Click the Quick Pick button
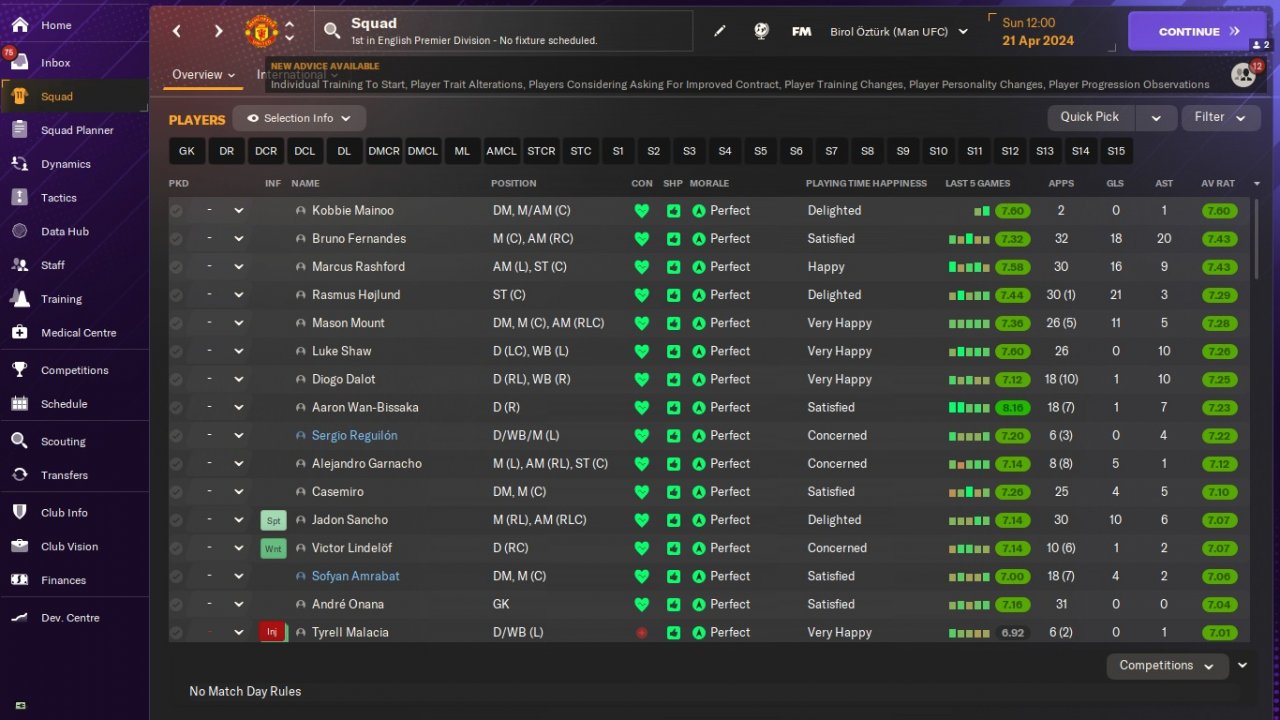The image size is (1280, 720). click(1091, 118)
